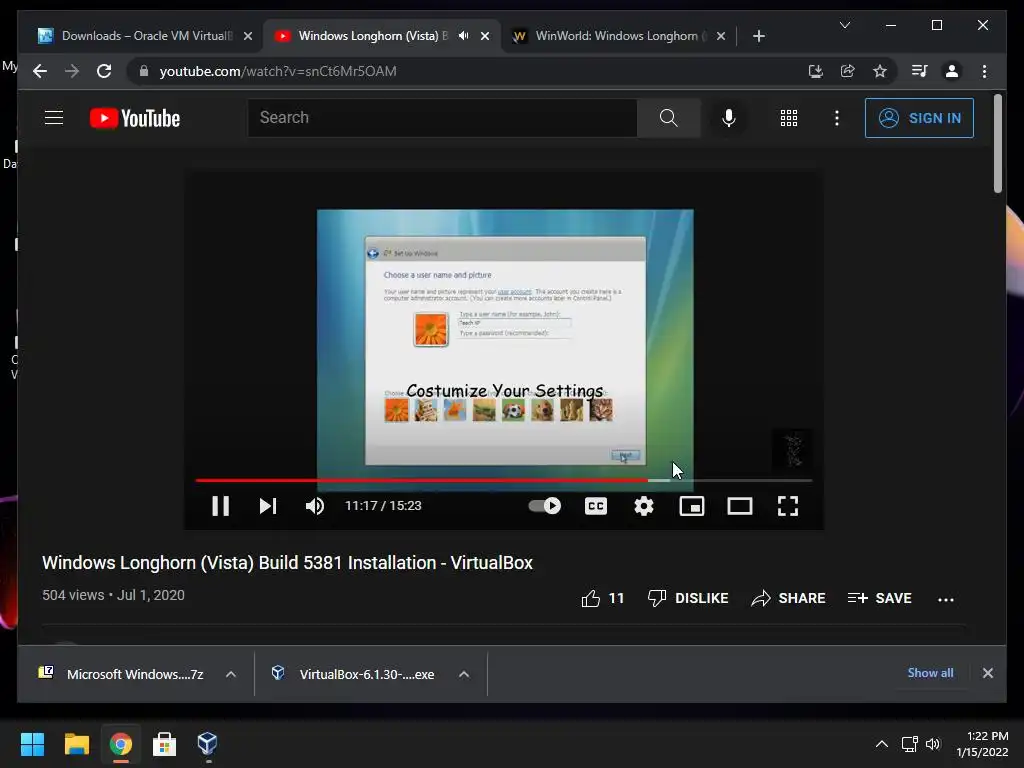Screen dimensions: 1024x768
Task: Open Chrome's three-dot menu
Action: pos(984,71)
